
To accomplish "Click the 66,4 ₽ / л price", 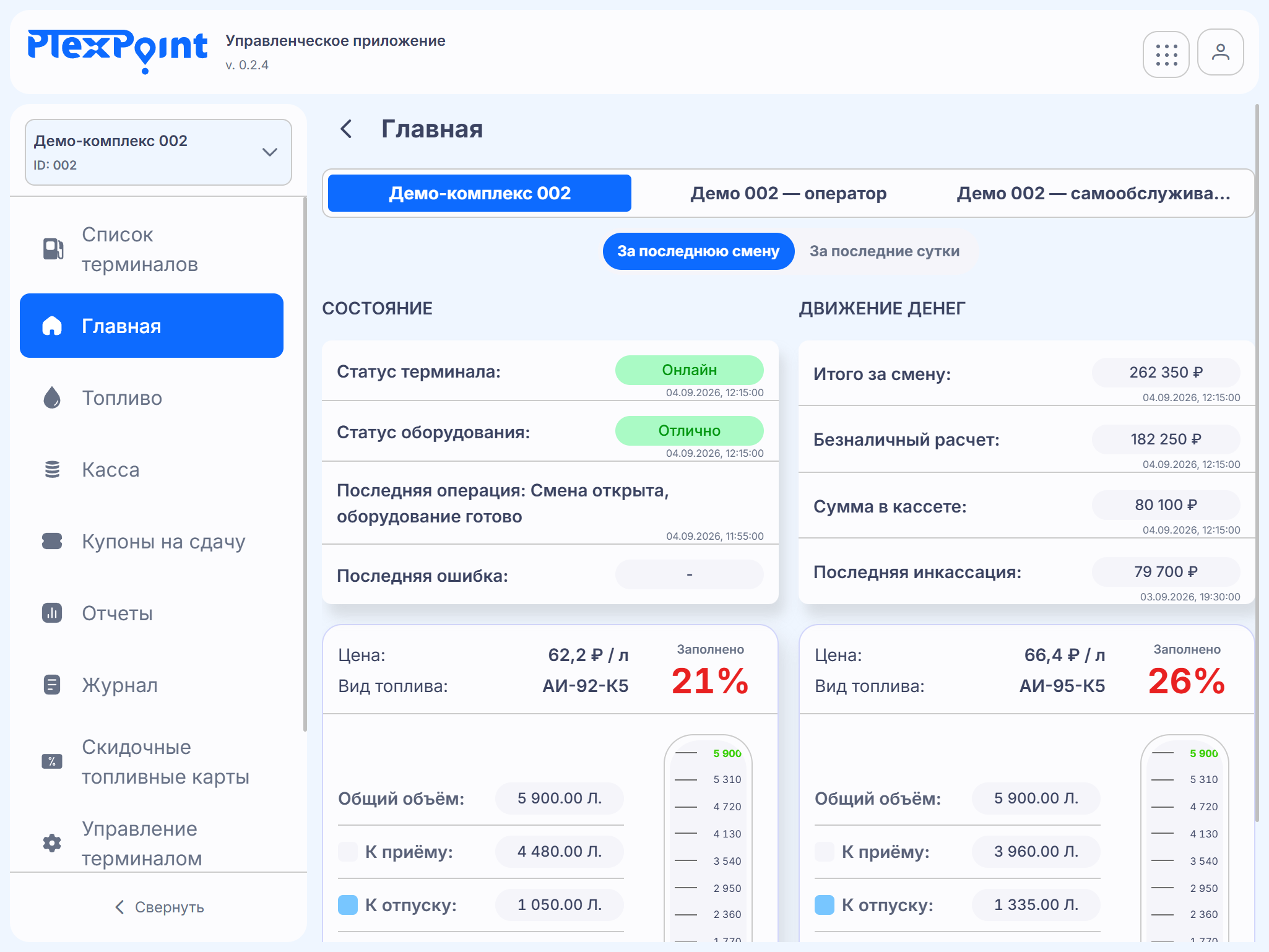I will tap(1065, 655).
